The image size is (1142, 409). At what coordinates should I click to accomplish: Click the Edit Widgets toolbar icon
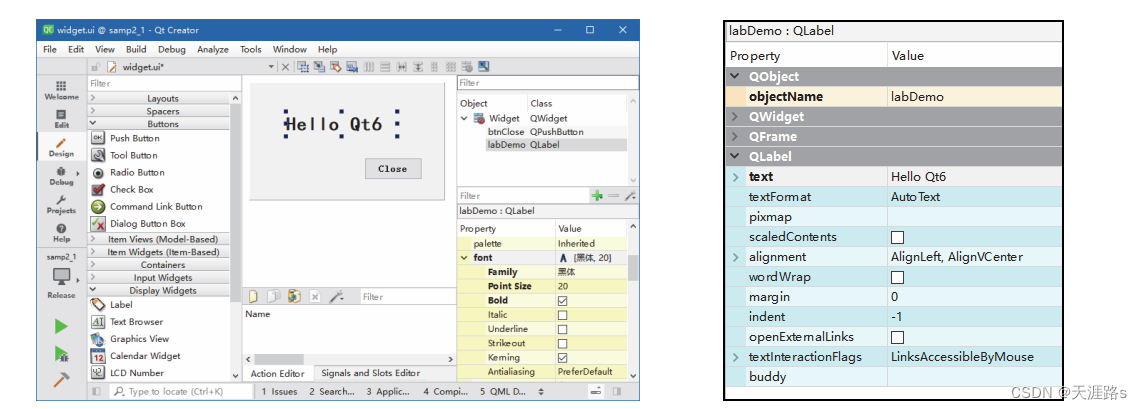302,67
